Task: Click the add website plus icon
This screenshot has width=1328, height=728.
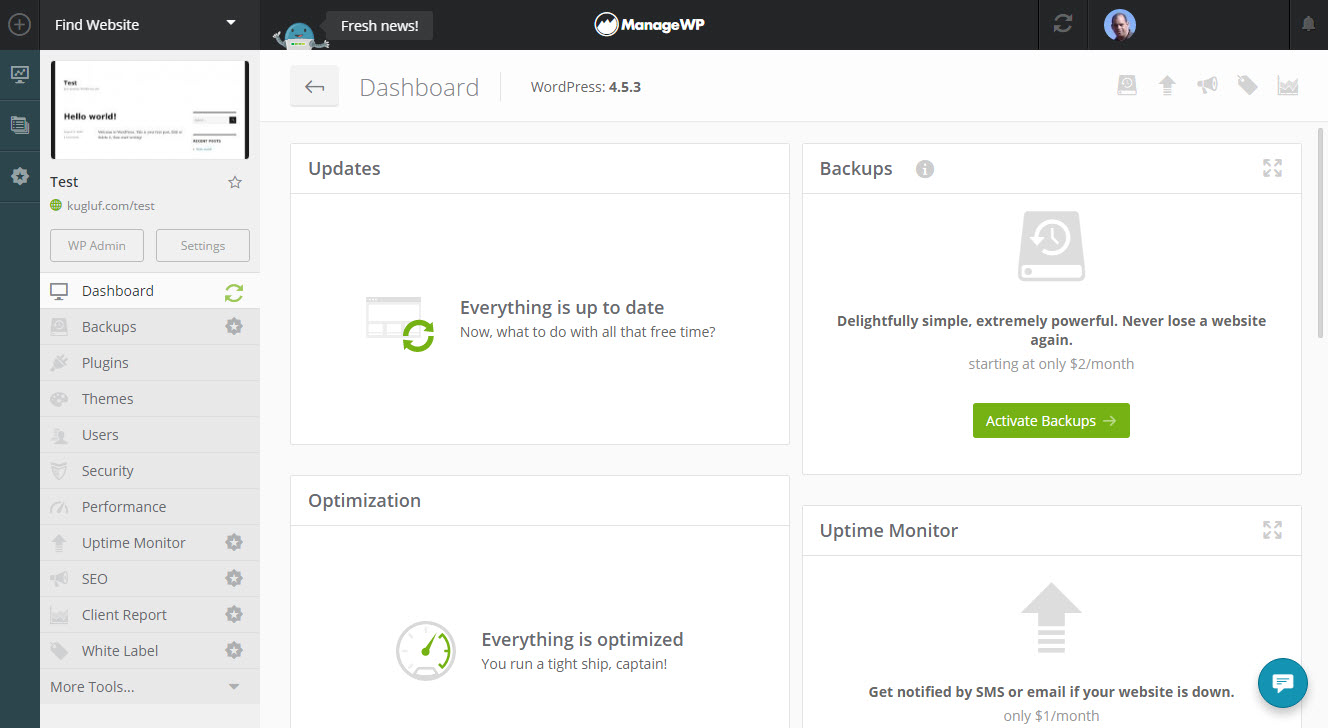Action: tap(19, 25)
